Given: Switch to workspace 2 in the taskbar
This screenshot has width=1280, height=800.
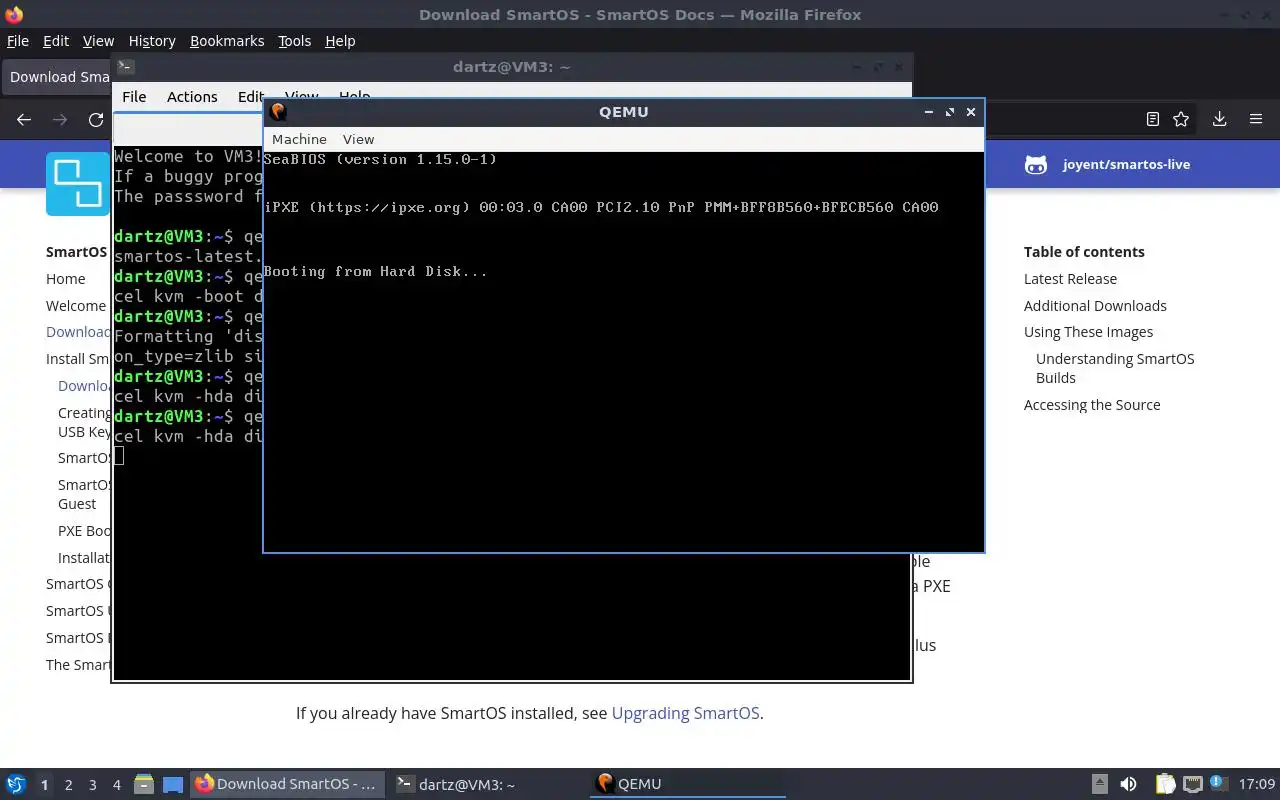Looking at the screenshot, I should 68,785.
